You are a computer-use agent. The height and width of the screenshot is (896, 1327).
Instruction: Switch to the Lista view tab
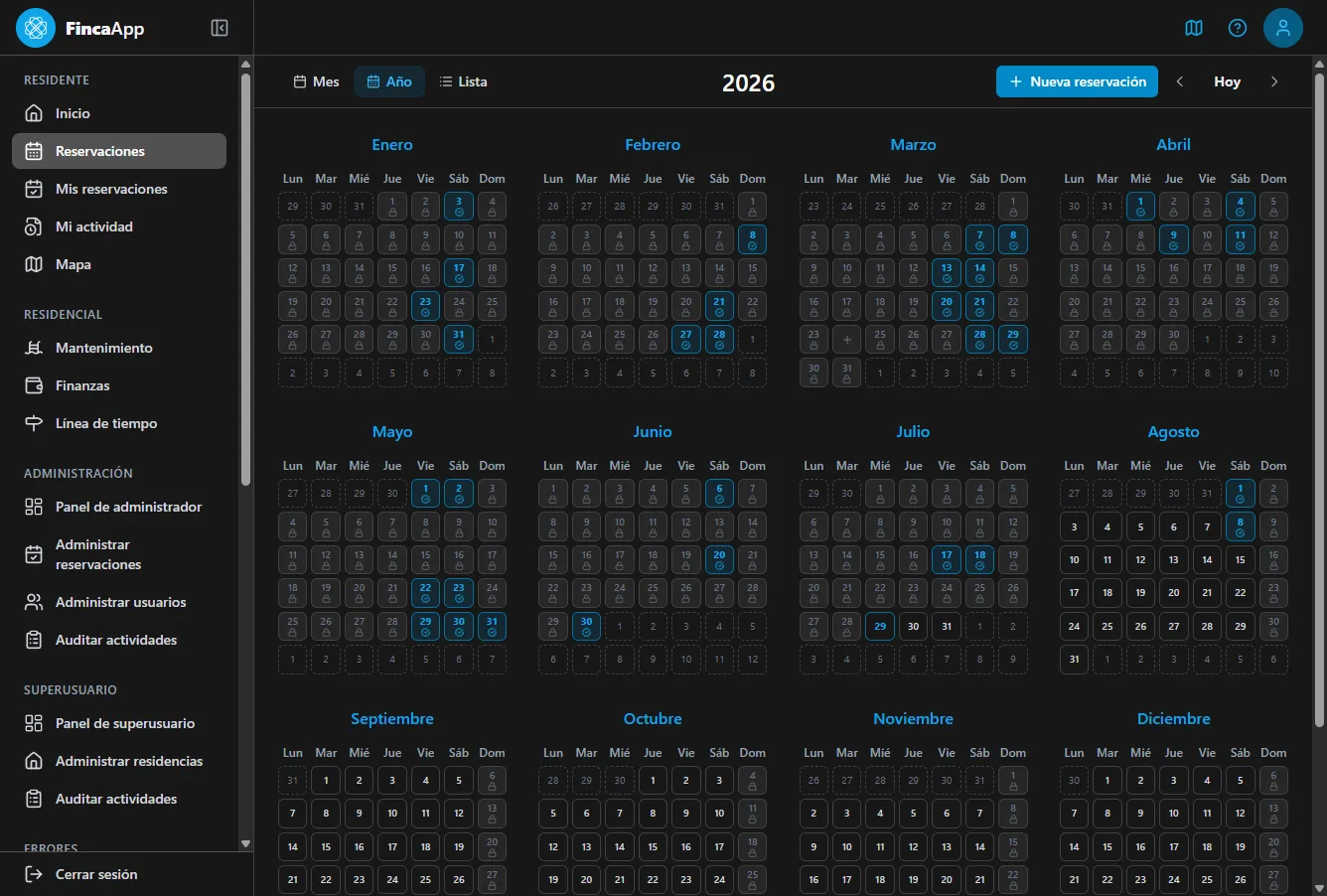463,81
